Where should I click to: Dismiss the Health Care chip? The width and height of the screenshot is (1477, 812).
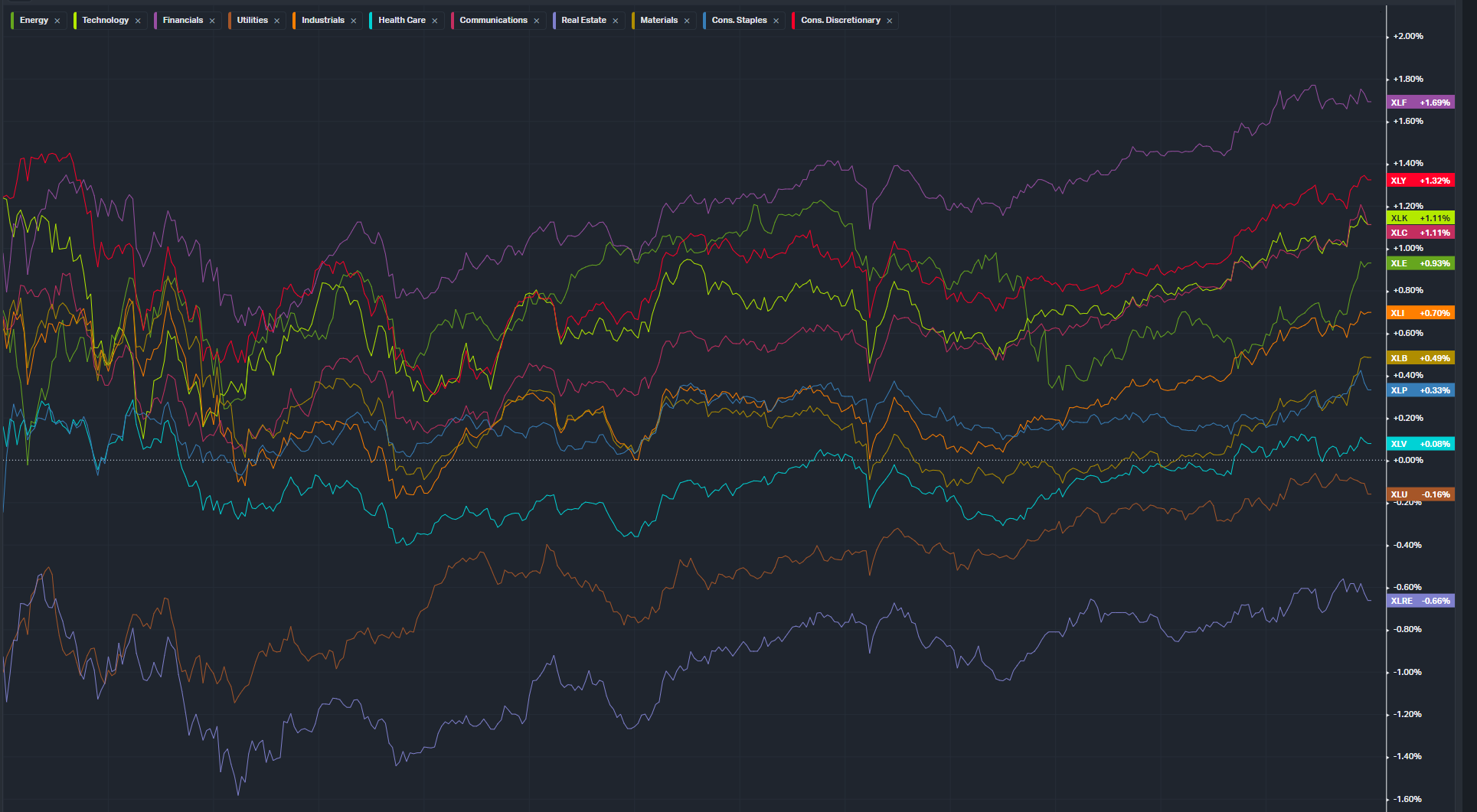click(x=435, y=21)
